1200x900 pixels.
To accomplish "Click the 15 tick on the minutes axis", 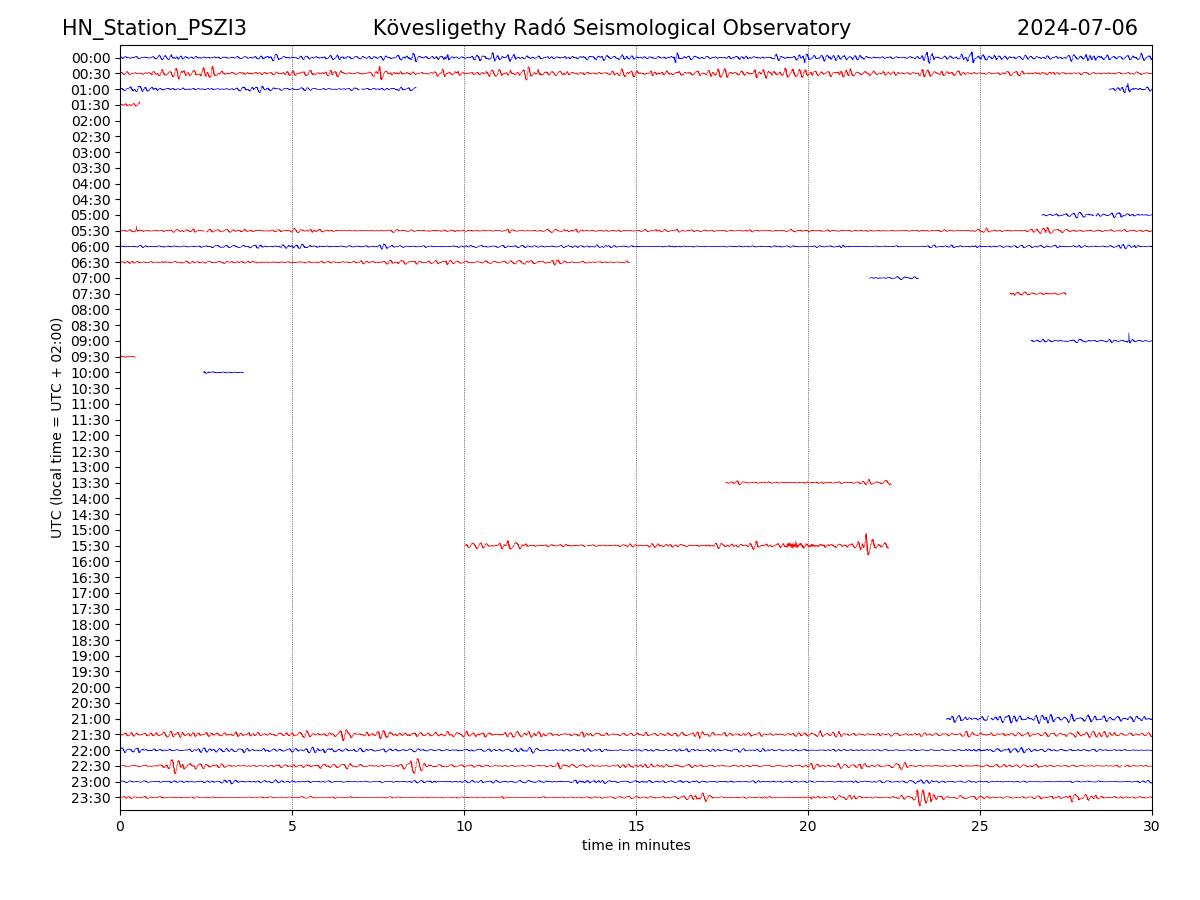I will [x=636, y=826].
